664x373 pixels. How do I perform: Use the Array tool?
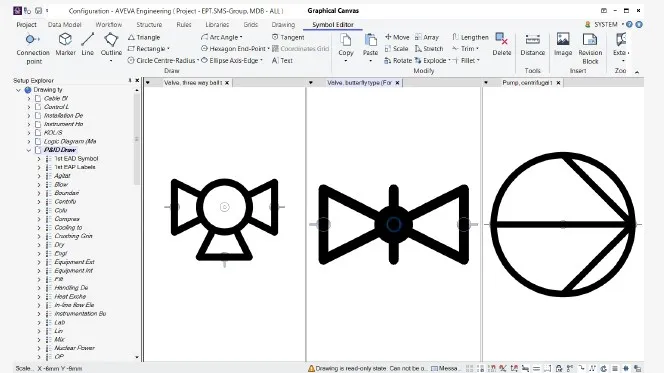coord(426,37)
